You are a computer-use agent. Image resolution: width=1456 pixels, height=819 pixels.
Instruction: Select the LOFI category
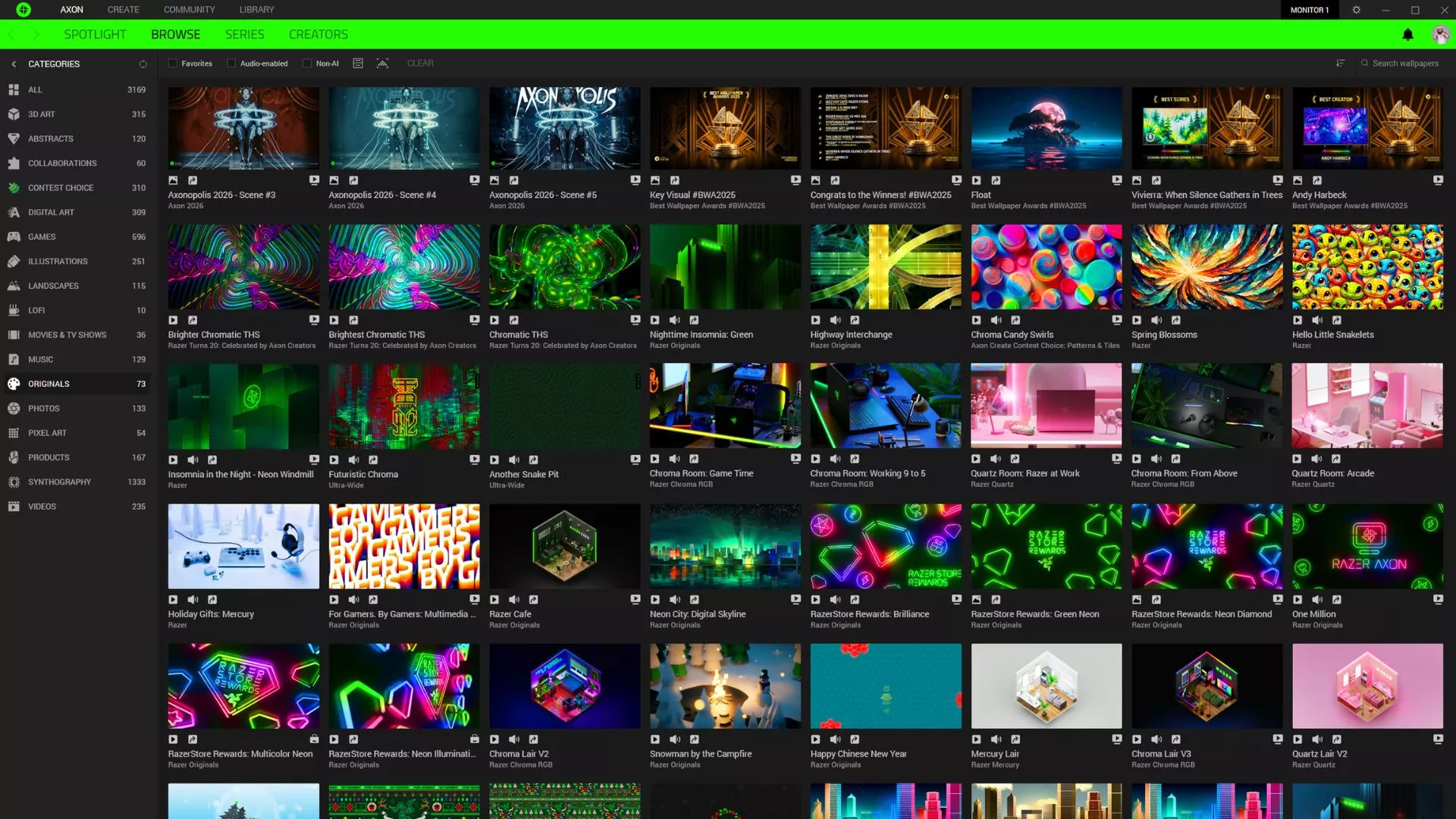[x=76, y=310]
